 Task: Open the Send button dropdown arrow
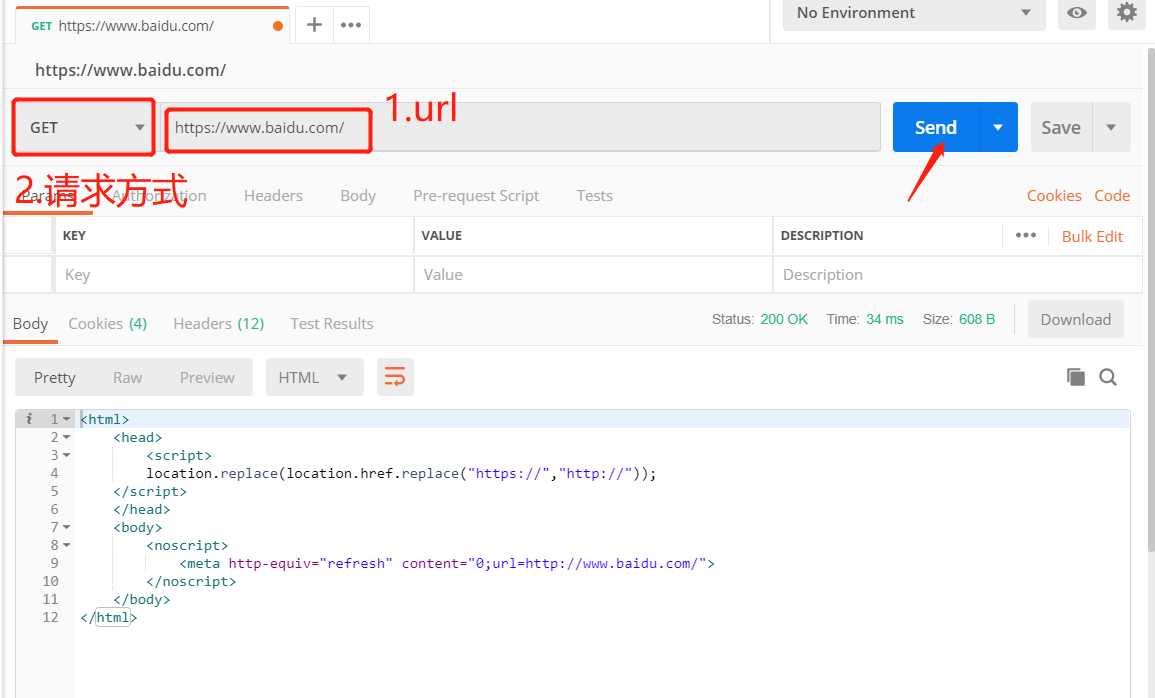click(x=998, y=127)
